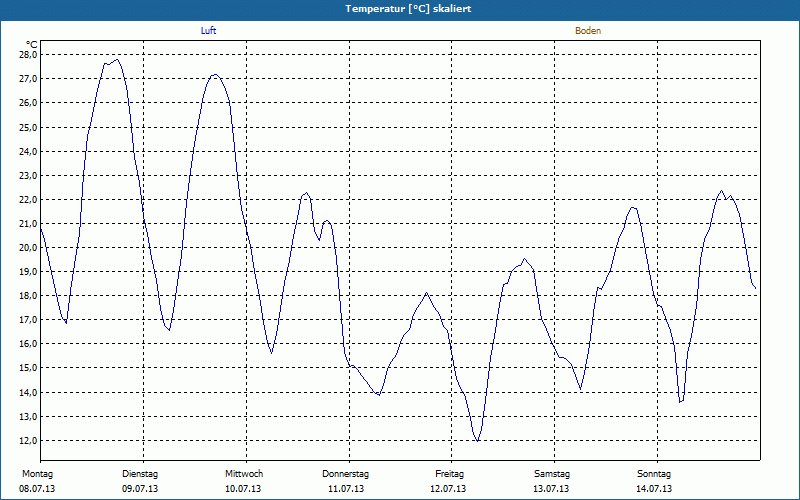The height and width of the screenshot is (500, 800).
Task: Click the blue Luft legend label
Action: (208, 31)
